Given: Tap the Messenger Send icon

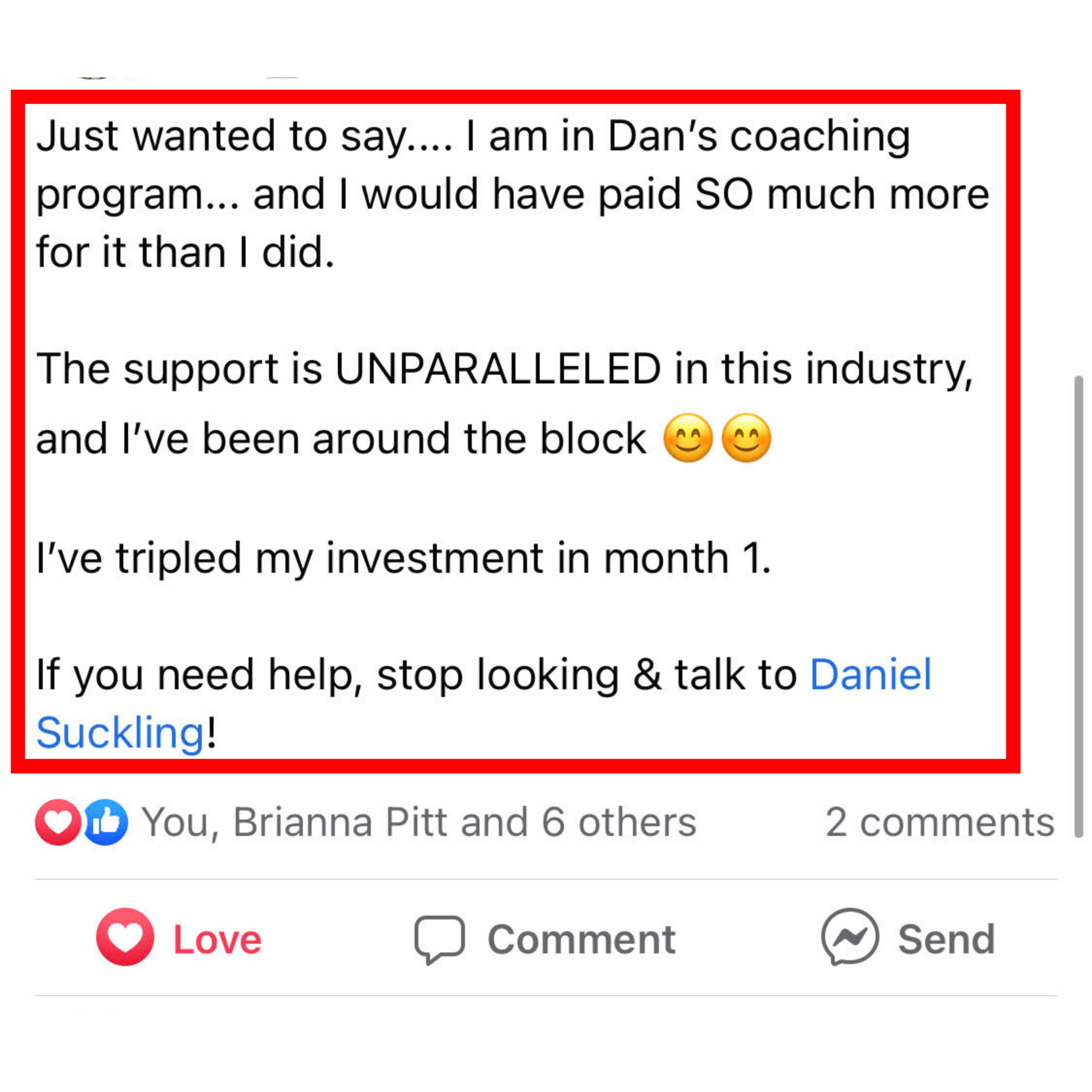Looking at the screenshot, I should point(850,939).
